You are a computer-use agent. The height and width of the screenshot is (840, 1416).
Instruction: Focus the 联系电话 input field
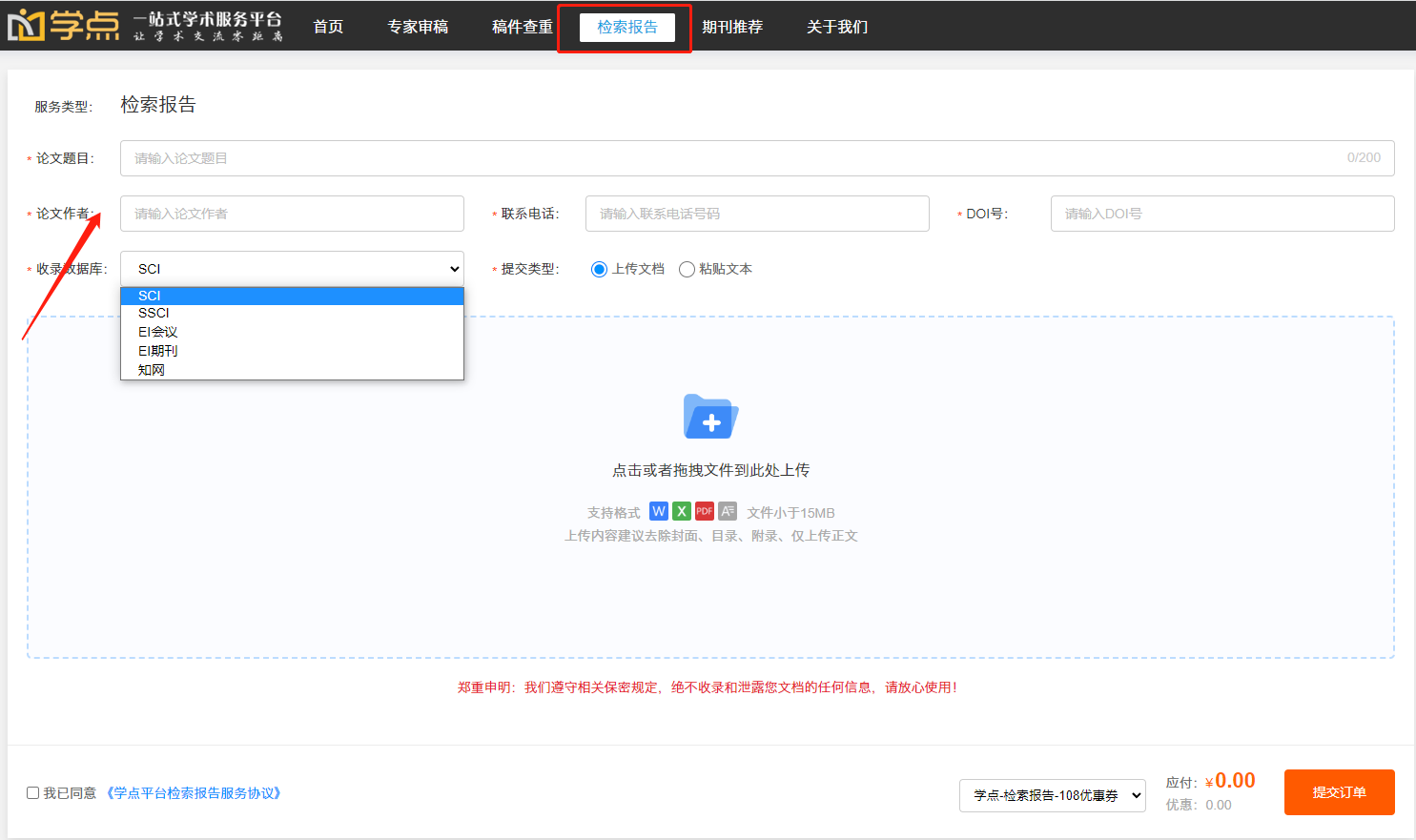pos(757,214)
